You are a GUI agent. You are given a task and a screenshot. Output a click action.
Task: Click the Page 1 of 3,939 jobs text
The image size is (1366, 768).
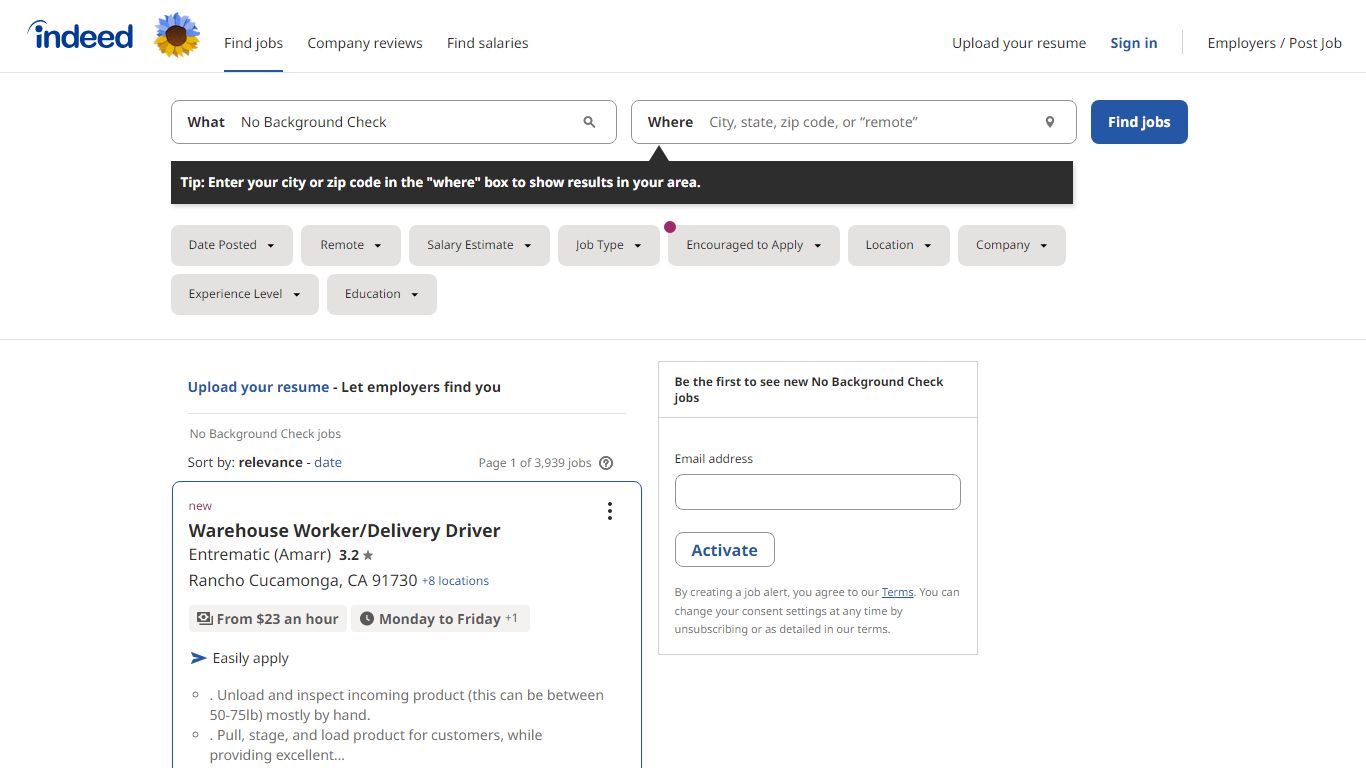point(535,463)
